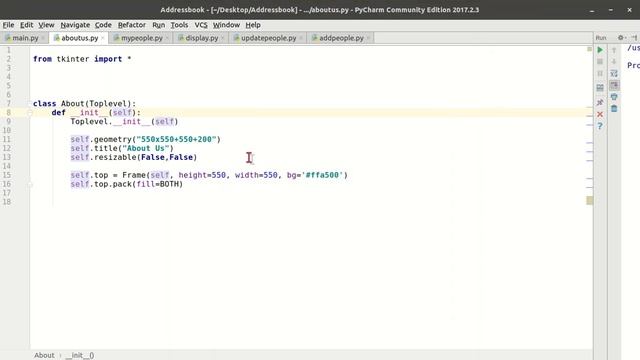Toggle soft-wrap in Run console
This screenshot has height=360, width=640.
pyautogui.click(x=614, y=73)
